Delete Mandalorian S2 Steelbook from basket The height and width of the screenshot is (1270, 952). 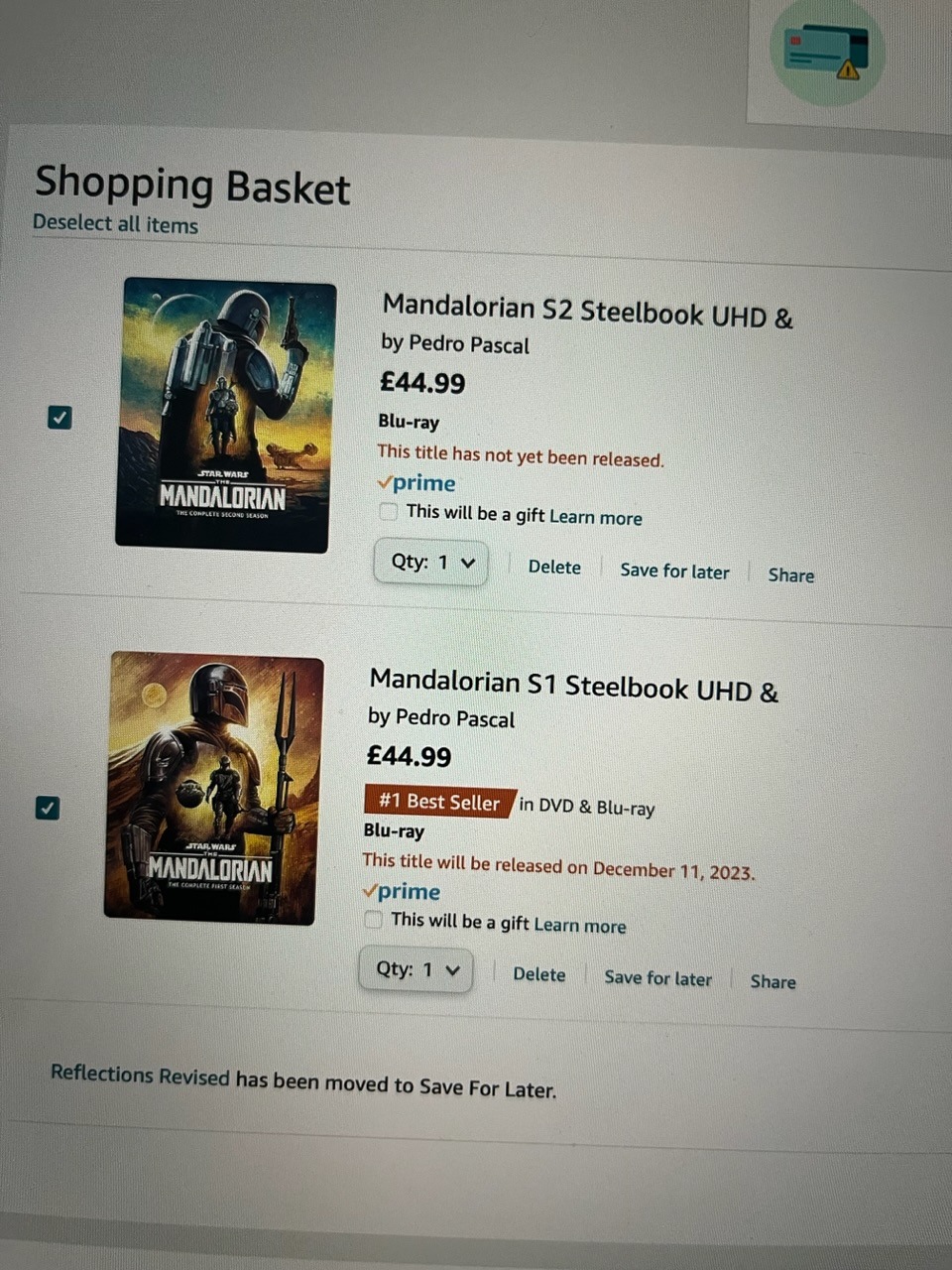pos(554,567)
